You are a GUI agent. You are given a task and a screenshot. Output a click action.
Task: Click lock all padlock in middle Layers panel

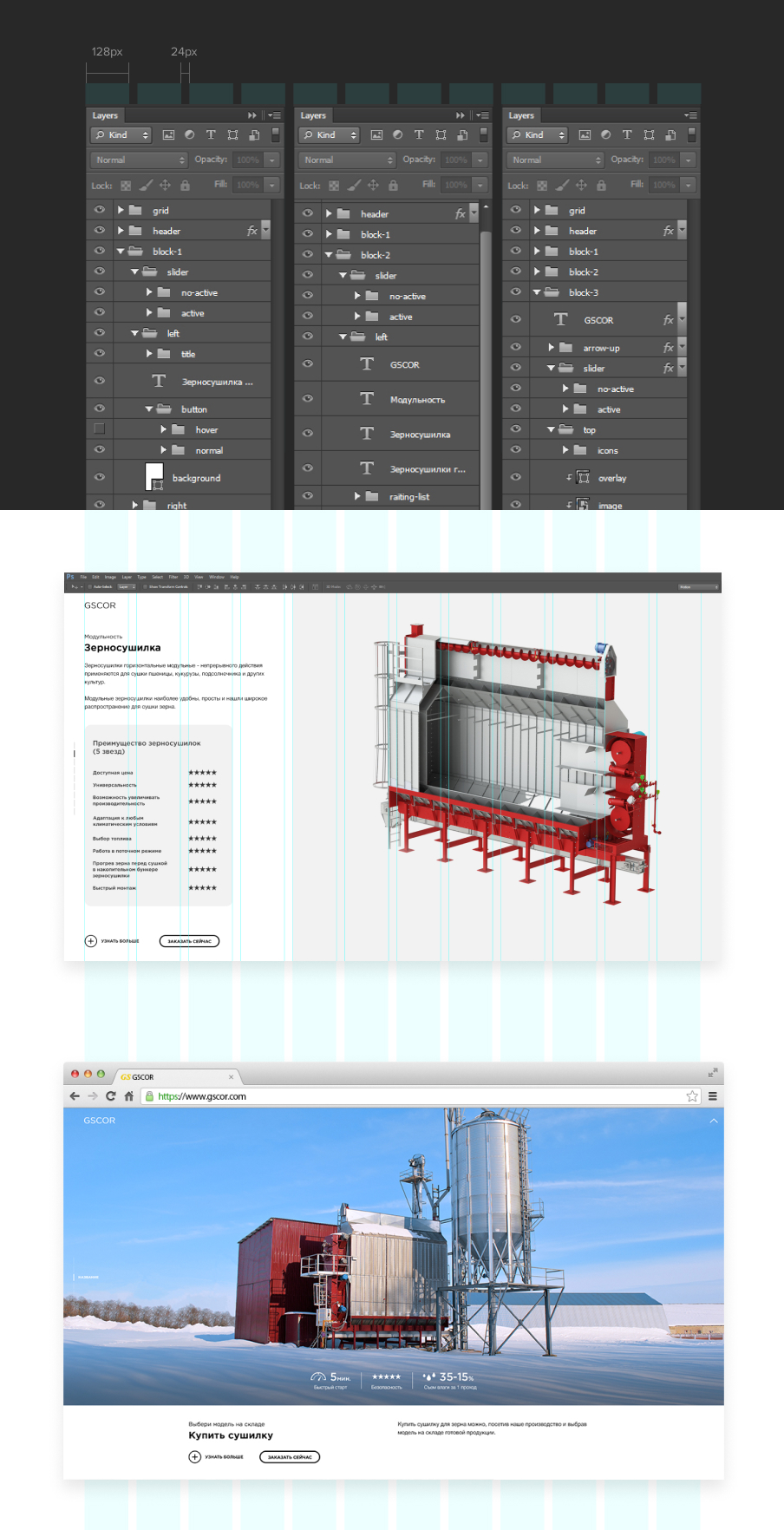393,186
